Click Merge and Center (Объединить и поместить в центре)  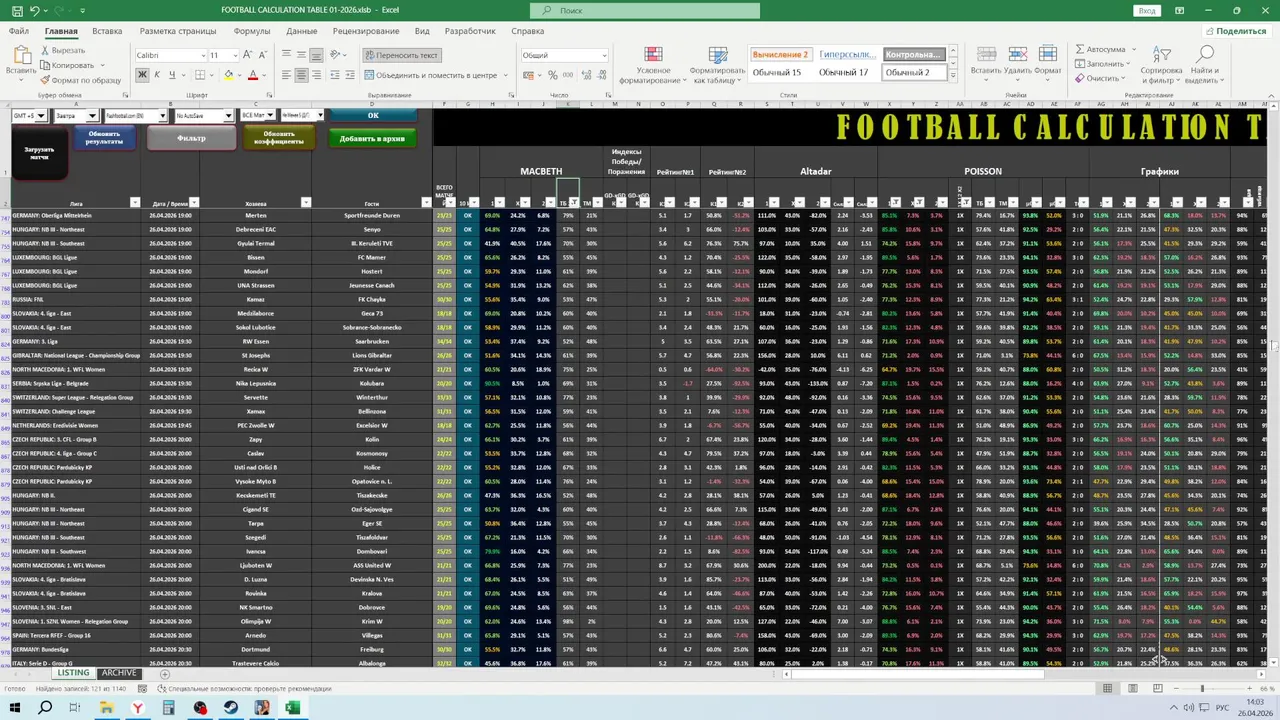click(430, 75)
